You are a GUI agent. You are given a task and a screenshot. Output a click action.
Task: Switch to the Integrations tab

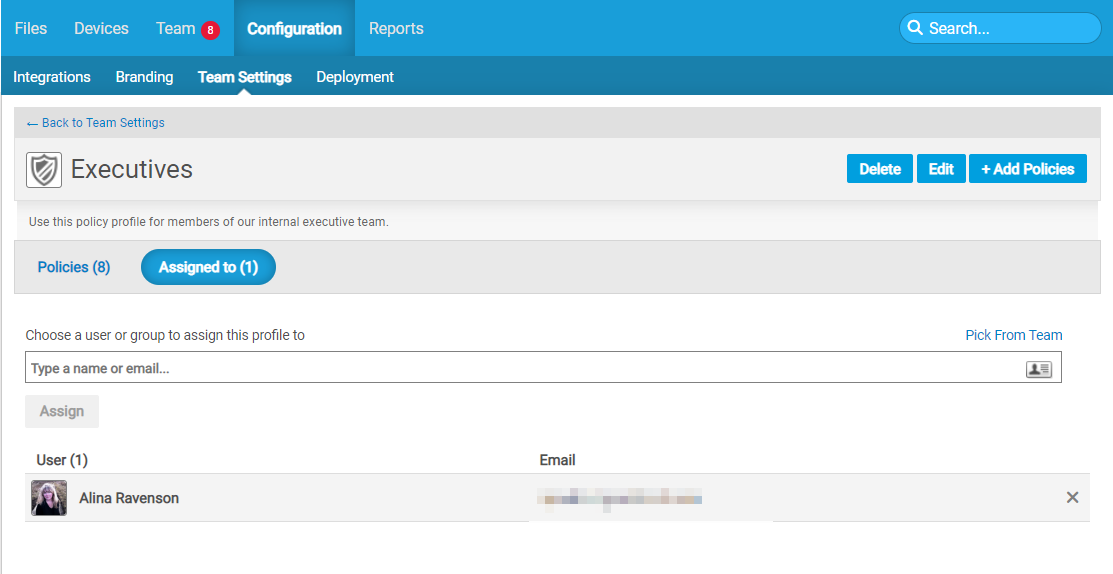pos(52,77)
